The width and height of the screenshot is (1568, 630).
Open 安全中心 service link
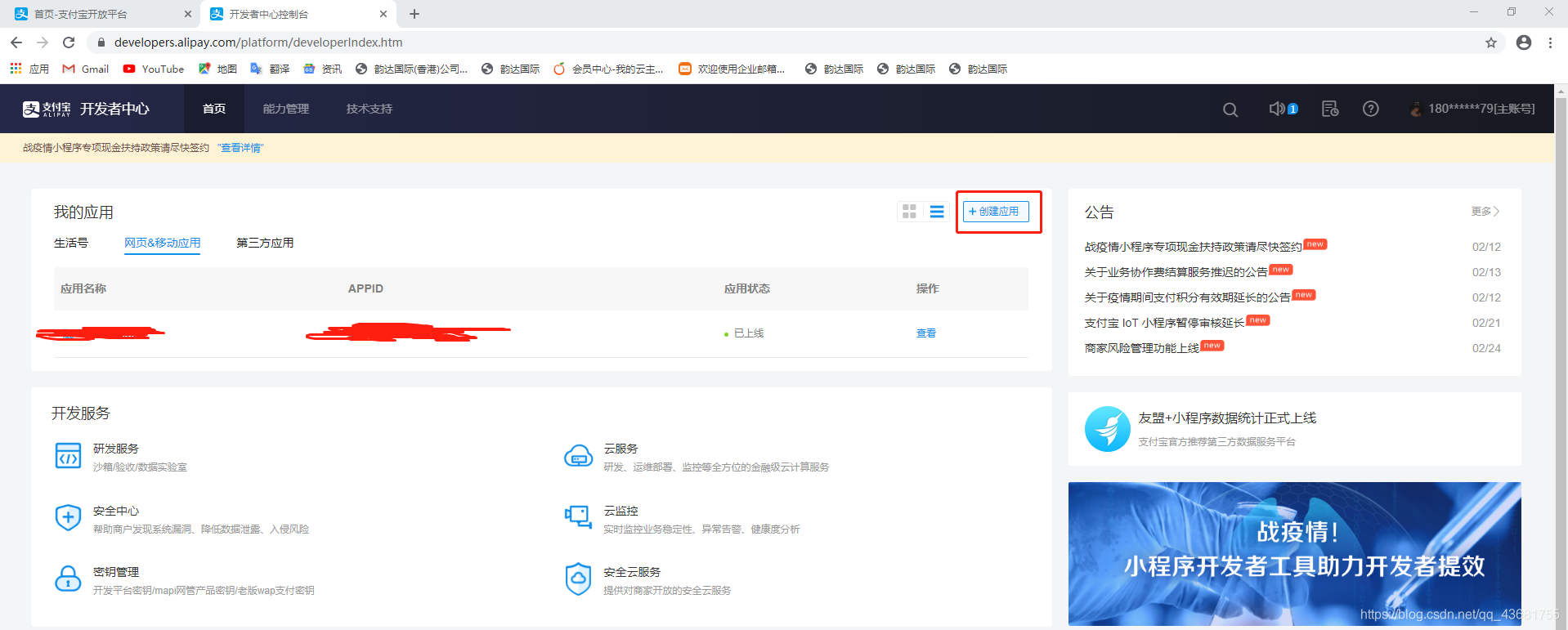116,511
